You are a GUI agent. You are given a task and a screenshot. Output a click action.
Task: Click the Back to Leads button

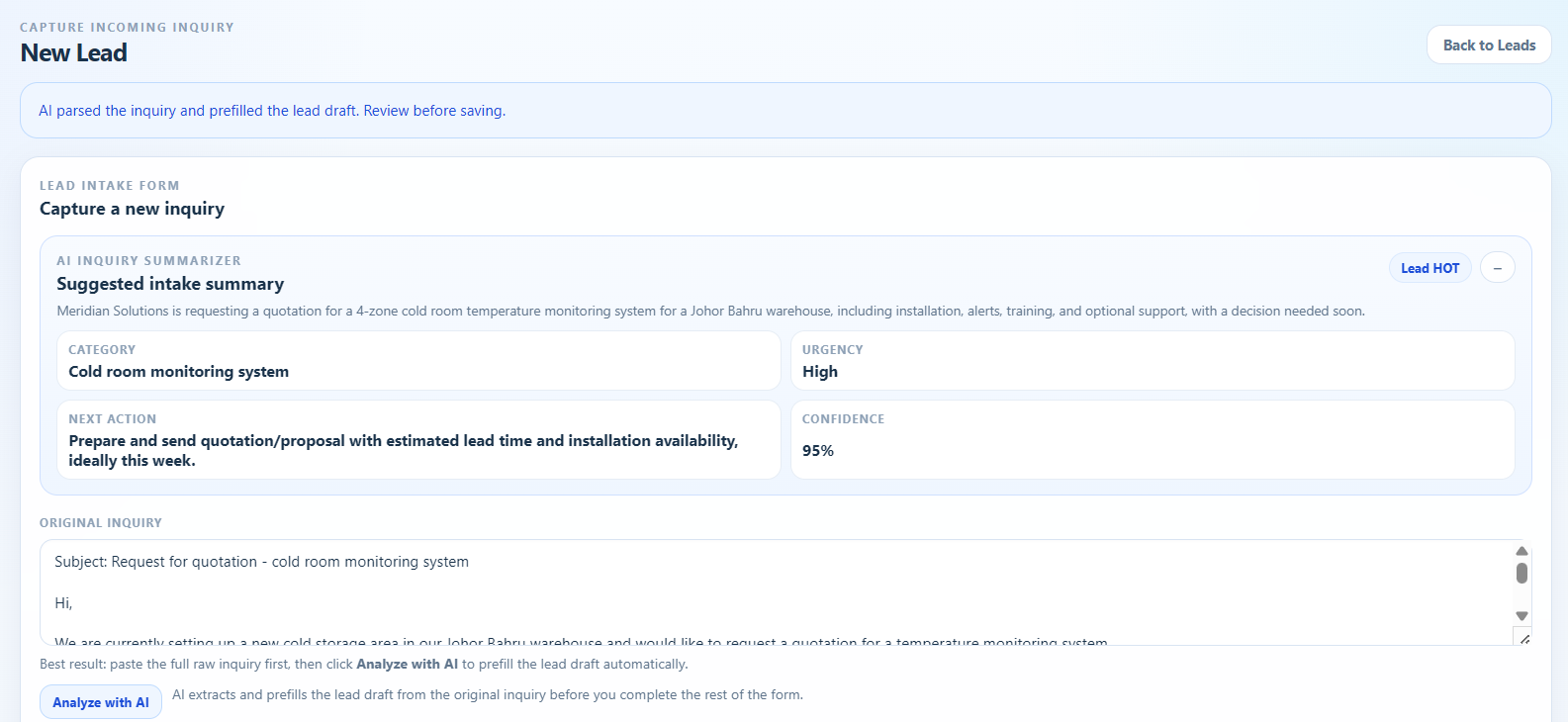pyautogui.click(x=1488, y=45)
